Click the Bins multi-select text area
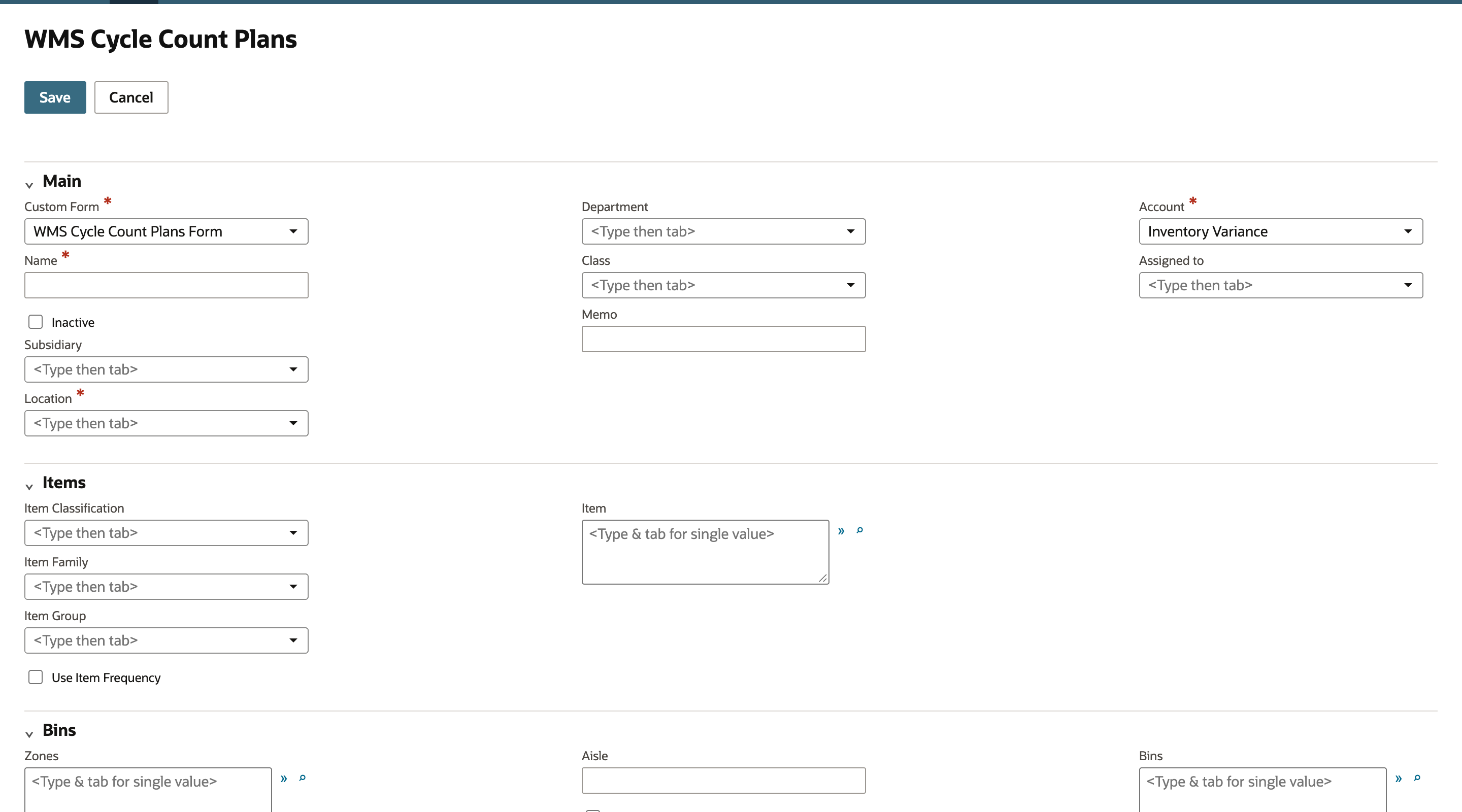This screenshot has height=812, width=1462. click(x=1263, y=789)
